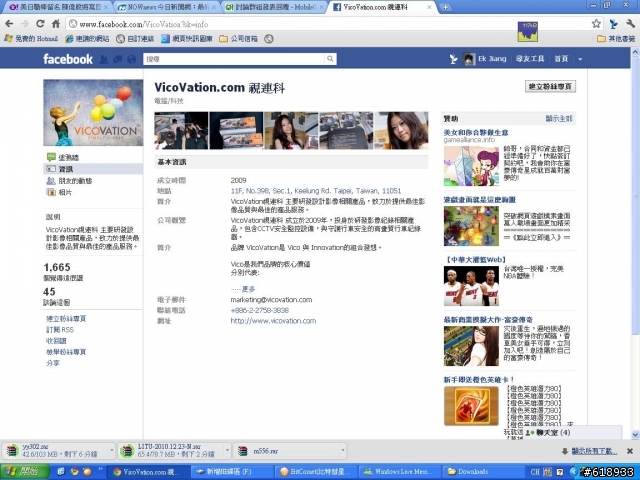Open the new tab button
The image size is (640, 480).
445,7
